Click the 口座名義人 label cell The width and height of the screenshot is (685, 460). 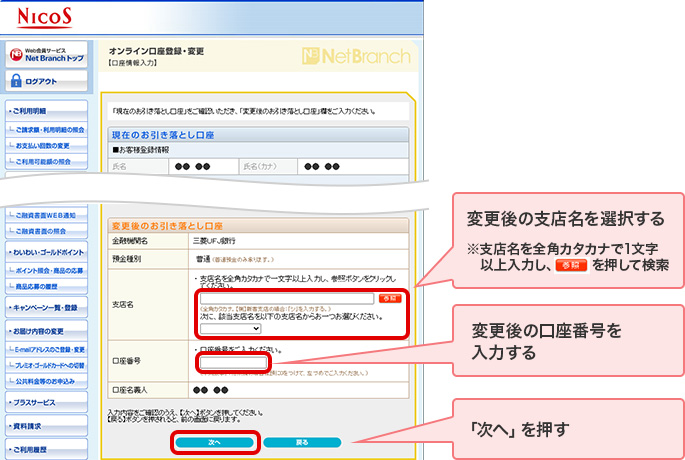click(148, 390)
